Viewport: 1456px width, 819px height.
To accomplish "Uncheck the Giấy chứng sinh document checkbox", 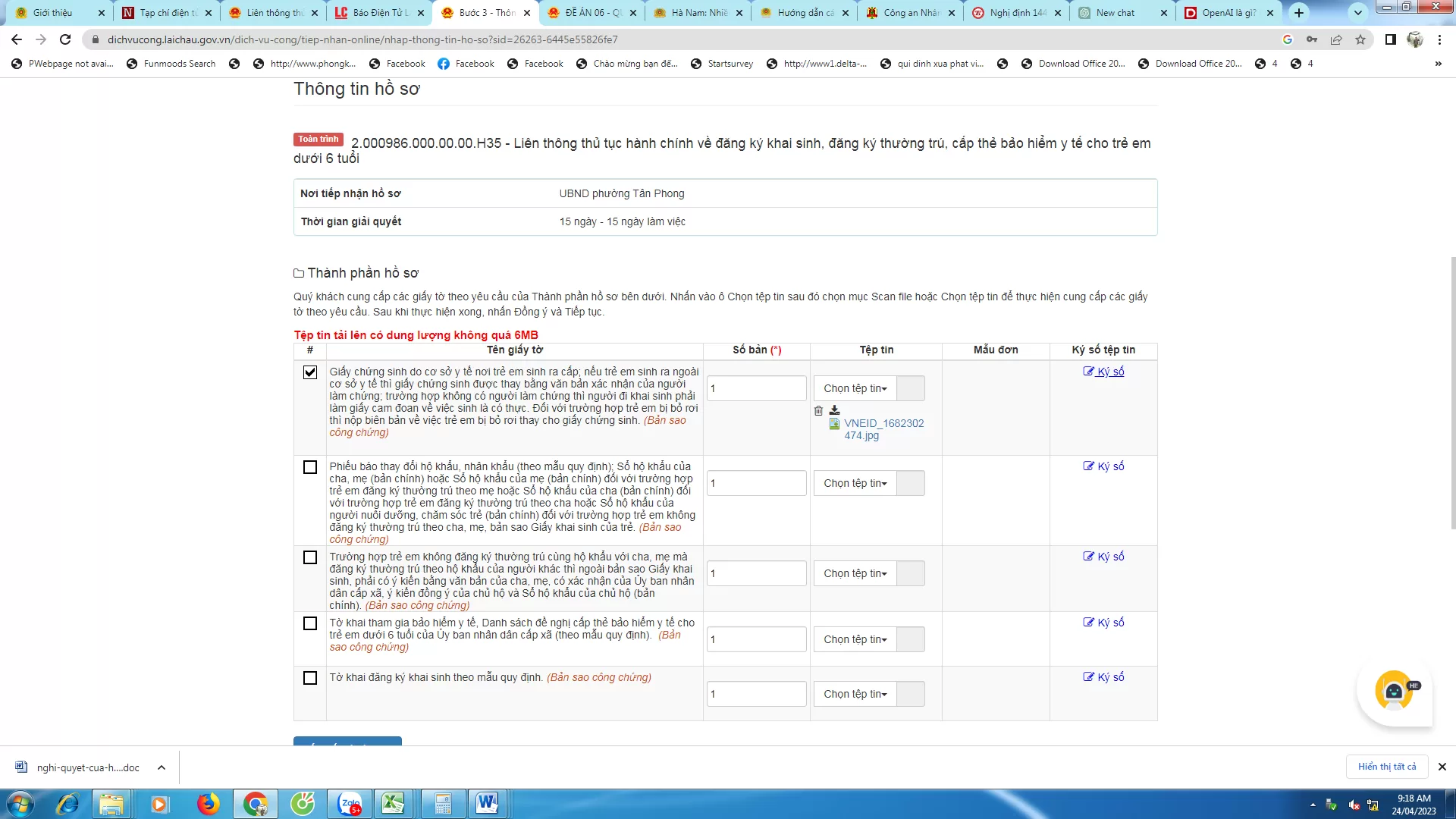I will coord(310,372).
